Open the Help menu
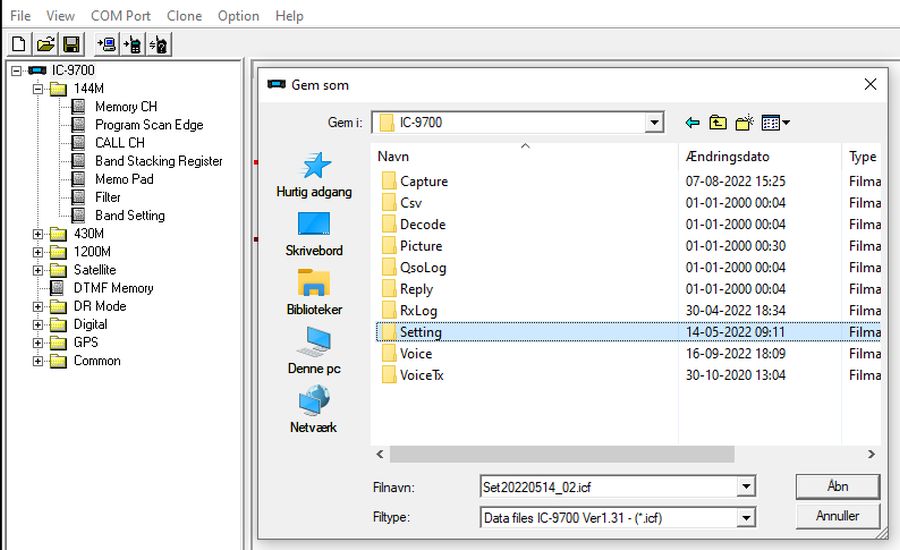The image size is (900, 550). click(x=289, y=16)
